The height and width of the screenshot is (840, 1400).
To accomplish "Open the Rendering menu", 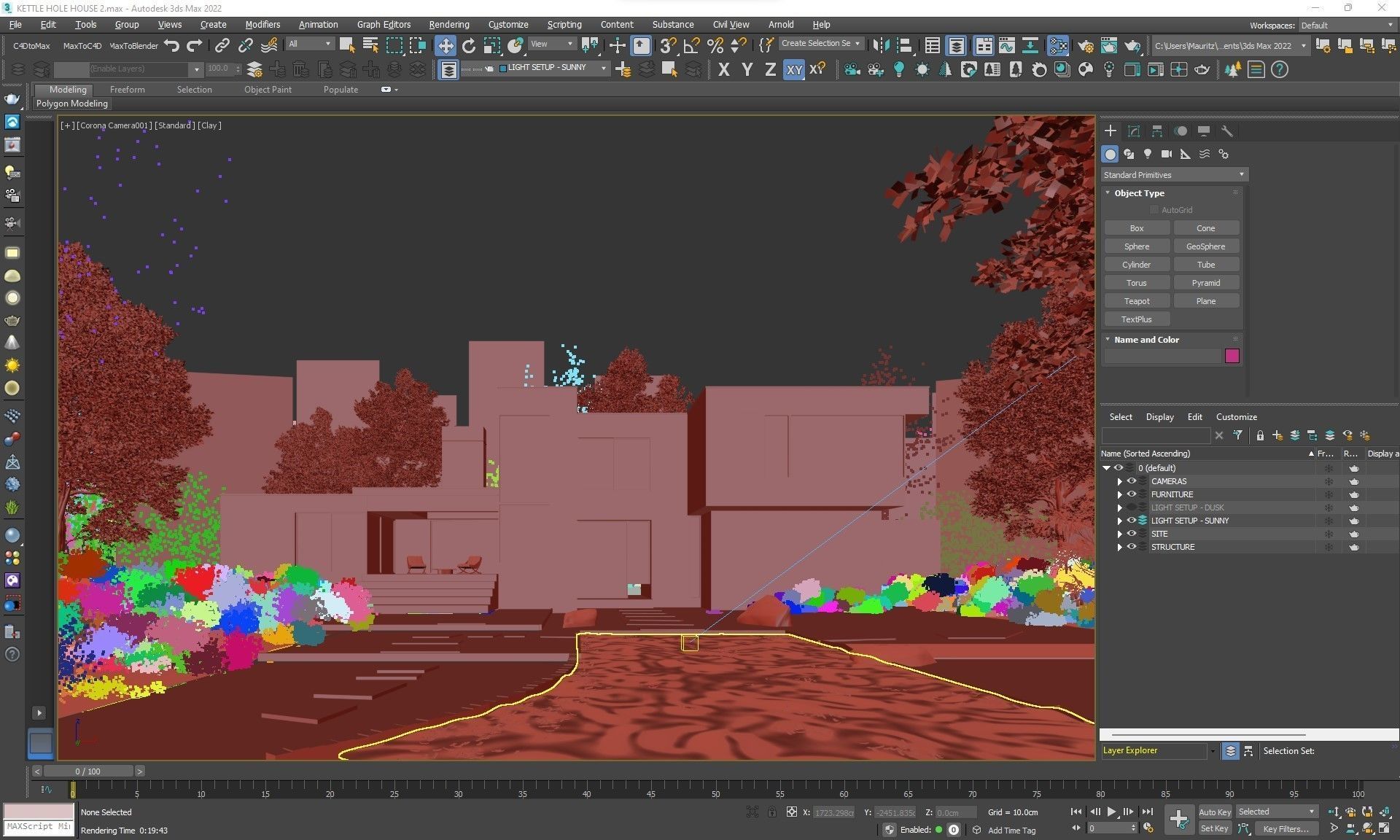I will [x=449, y=25].
